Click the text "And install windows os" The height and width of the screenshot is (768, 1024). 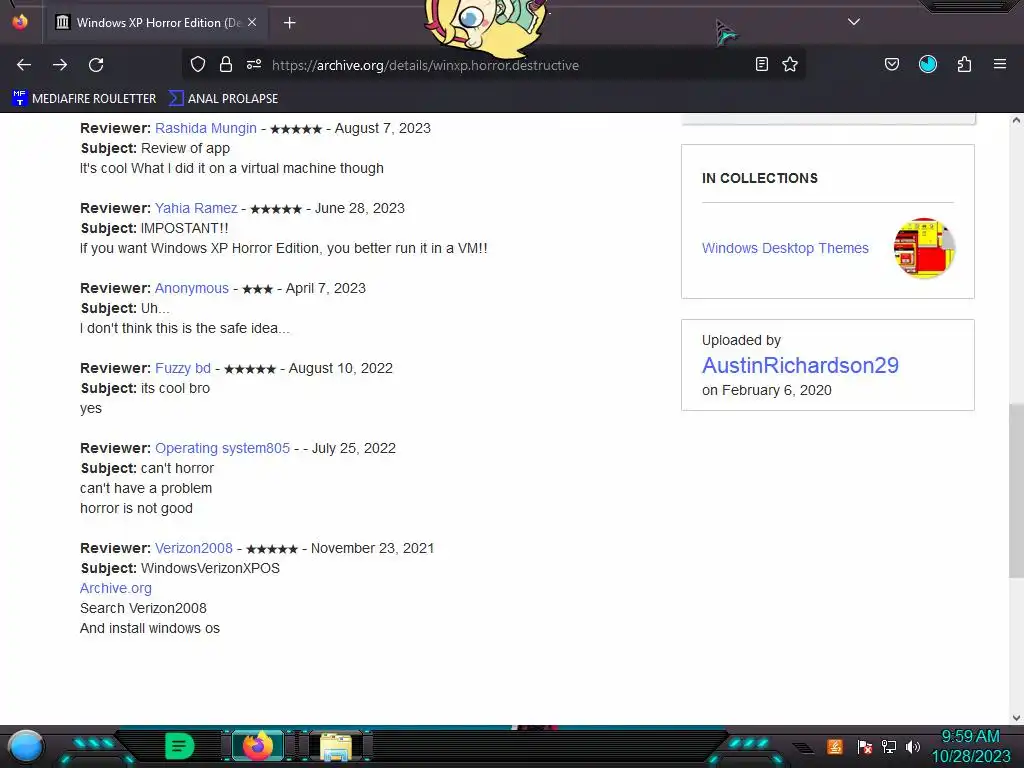tap(150, 628)
